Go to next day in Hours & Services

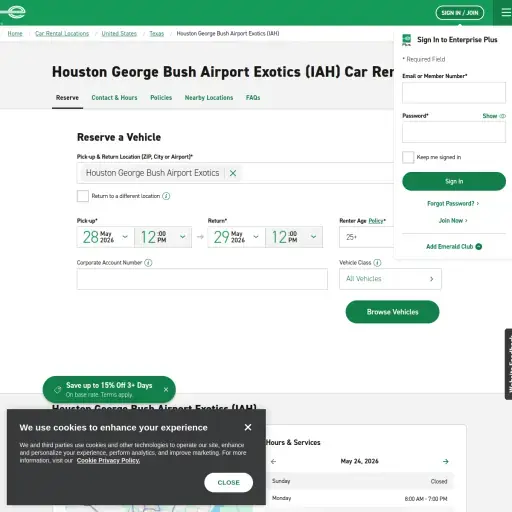[x=446, y=461]
